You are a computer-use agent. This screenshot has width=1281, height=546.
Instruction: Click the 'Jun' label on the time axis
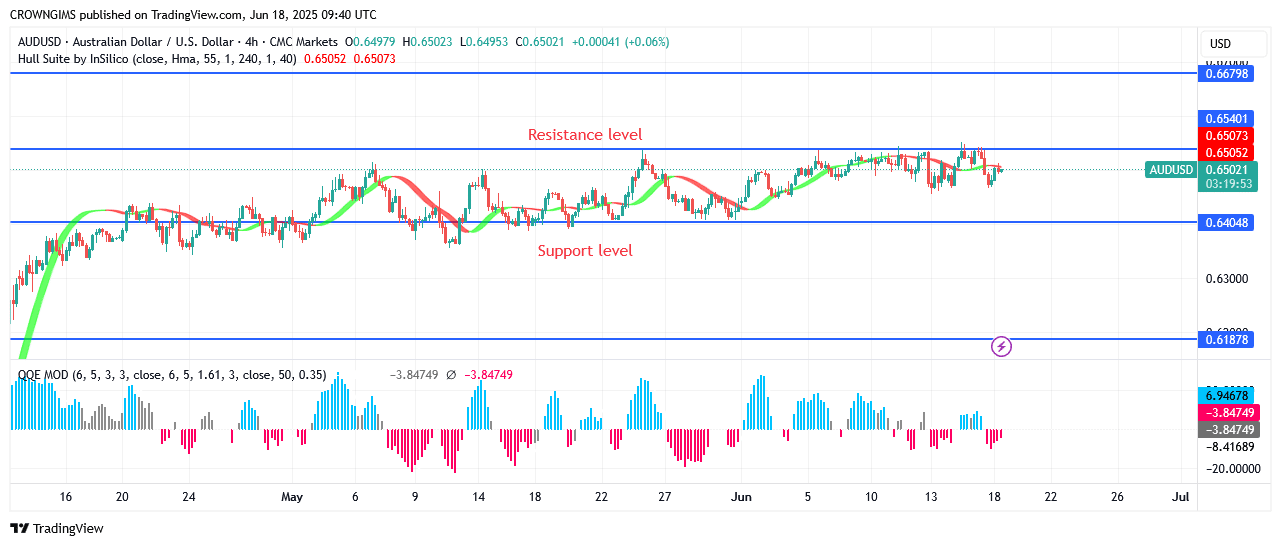pos(741,497)
